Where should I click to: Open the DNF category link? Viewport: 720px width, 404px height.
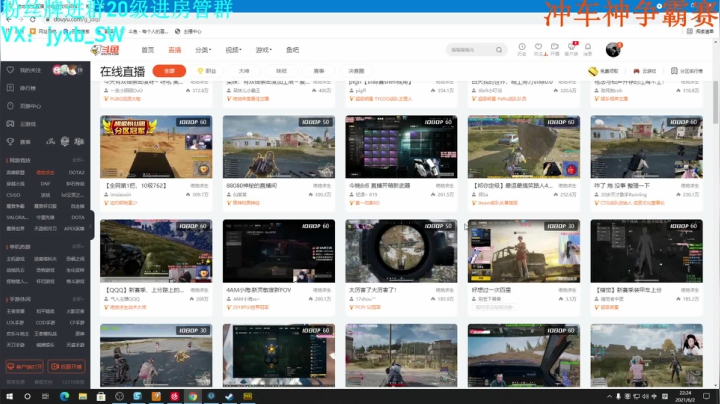pyautogui.click(x=45, y=184)
